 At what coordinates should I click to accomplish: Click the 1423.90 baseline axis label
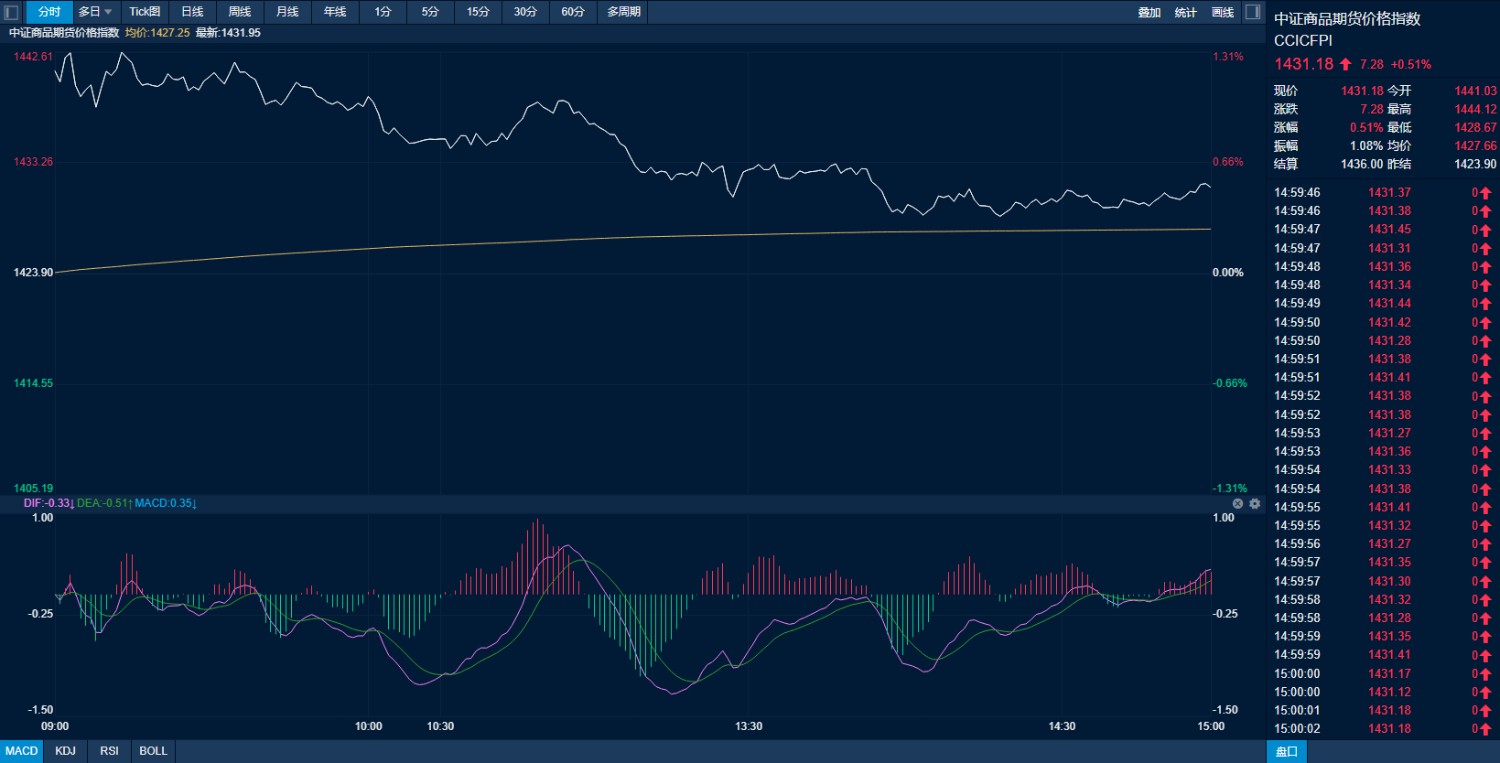[x=33, y=272]
